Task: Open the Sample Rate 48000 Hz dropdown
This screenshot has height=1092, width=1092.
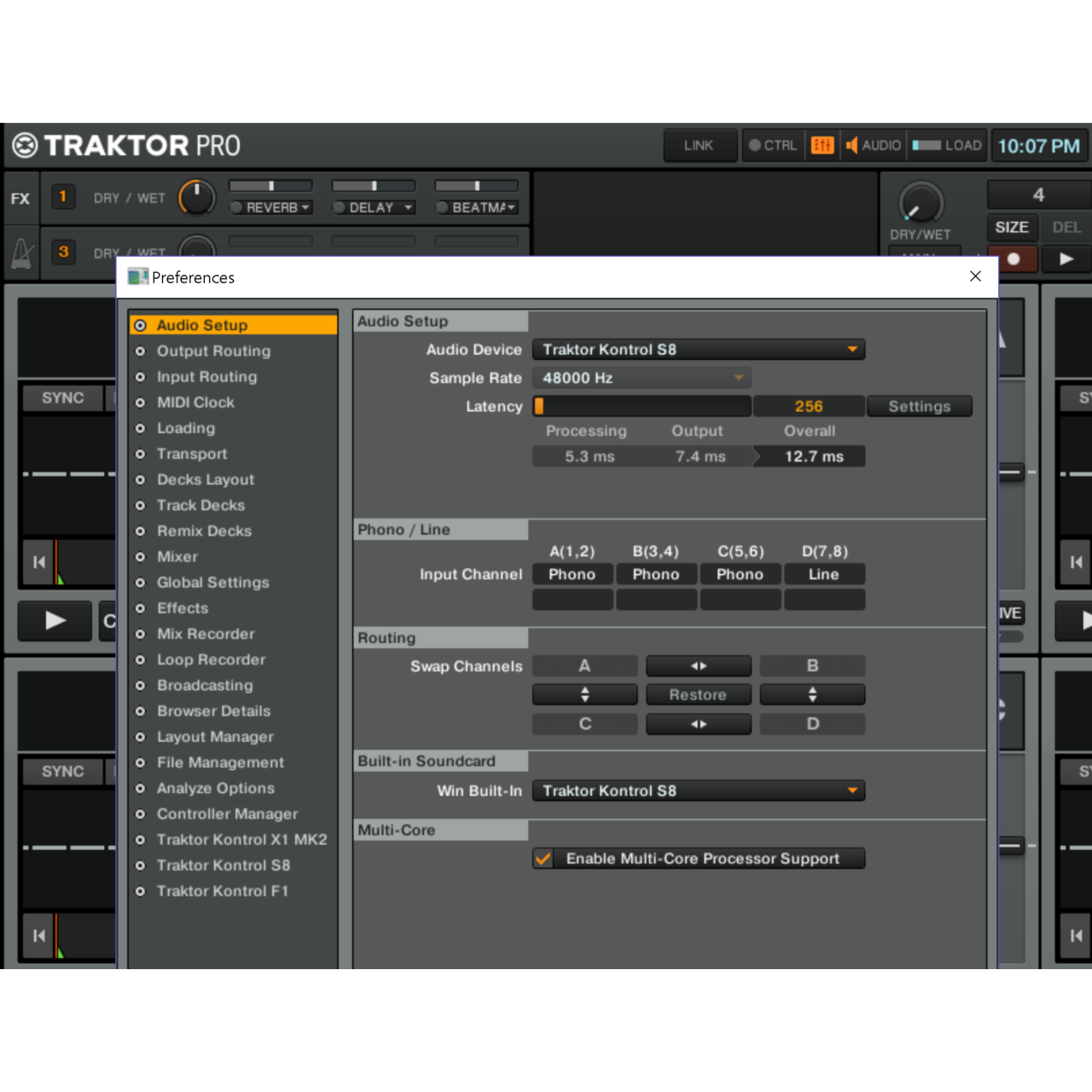Action: pos(642,378)
